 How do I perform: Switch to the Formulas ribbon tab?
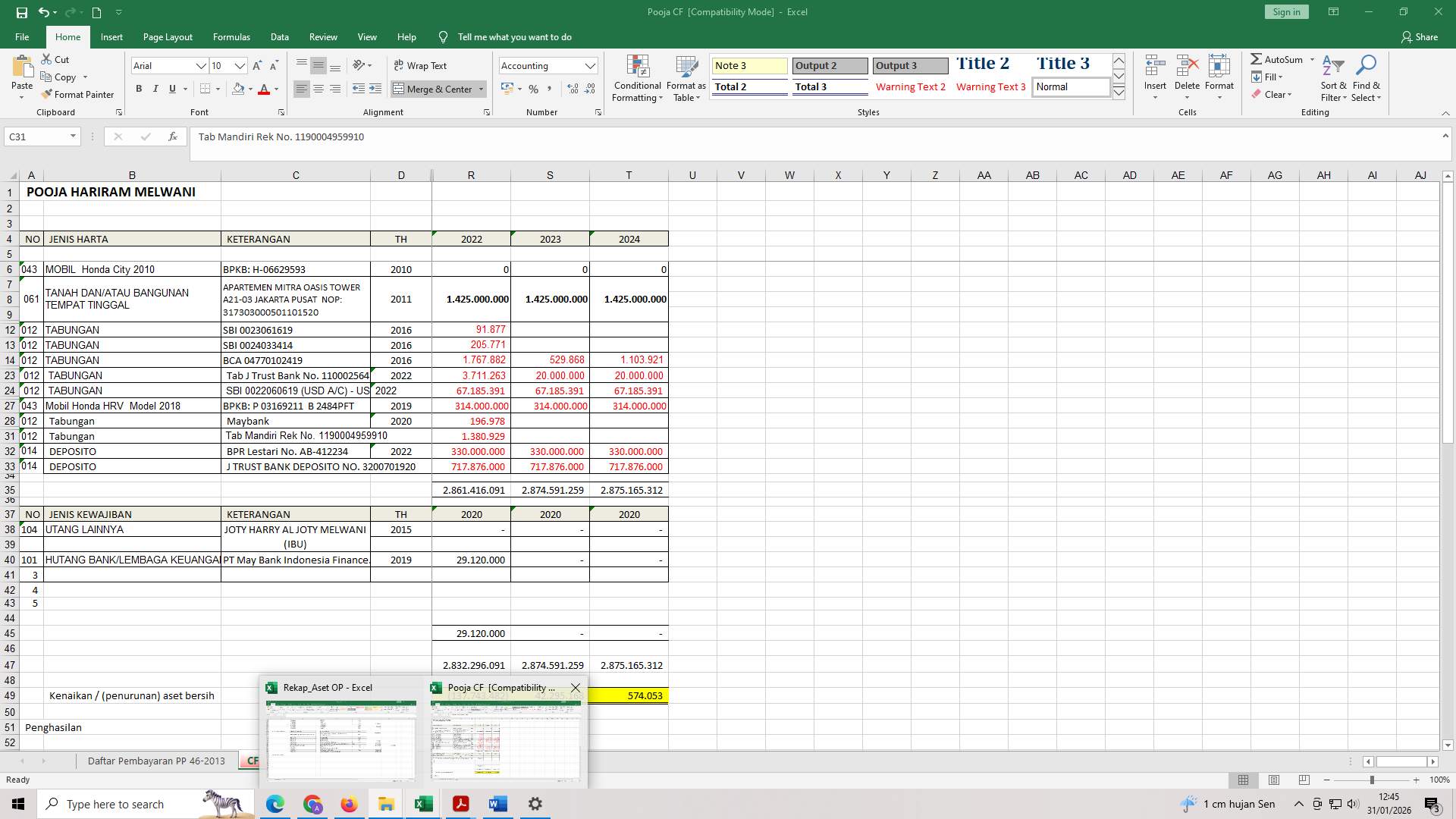[231, 36]
